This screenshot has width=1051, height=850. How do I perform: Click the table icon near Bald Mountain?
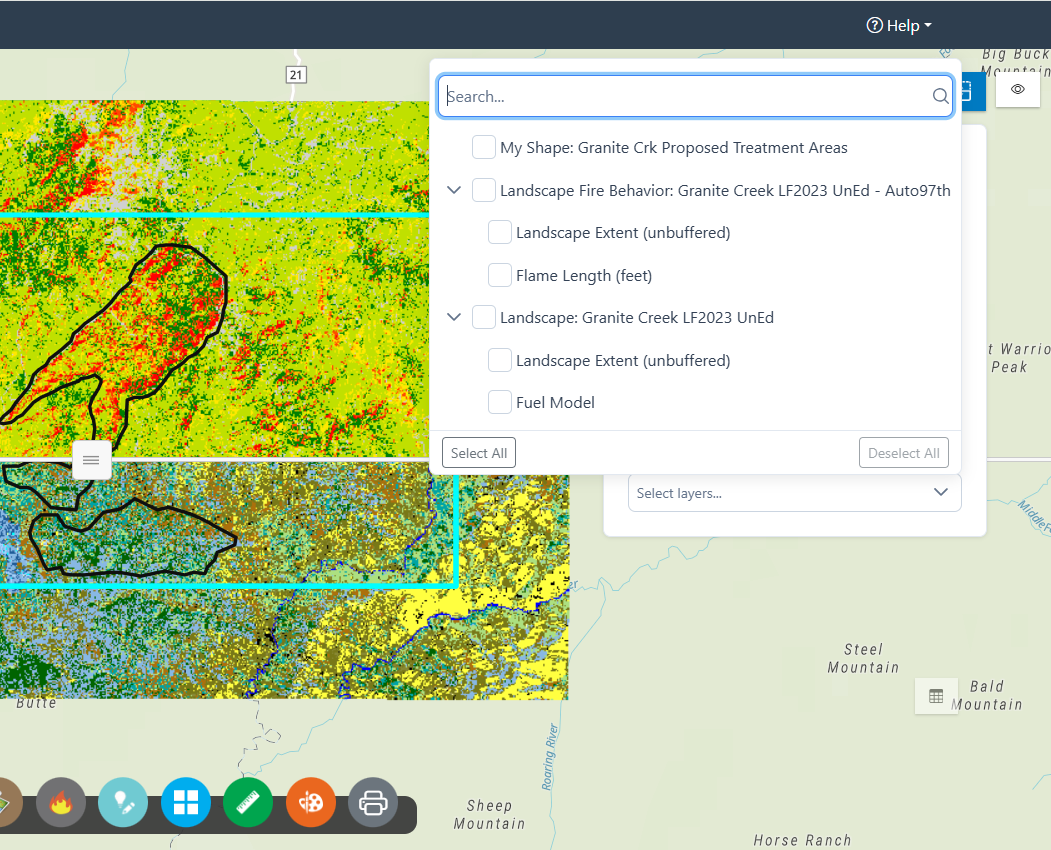pos(936,696)
